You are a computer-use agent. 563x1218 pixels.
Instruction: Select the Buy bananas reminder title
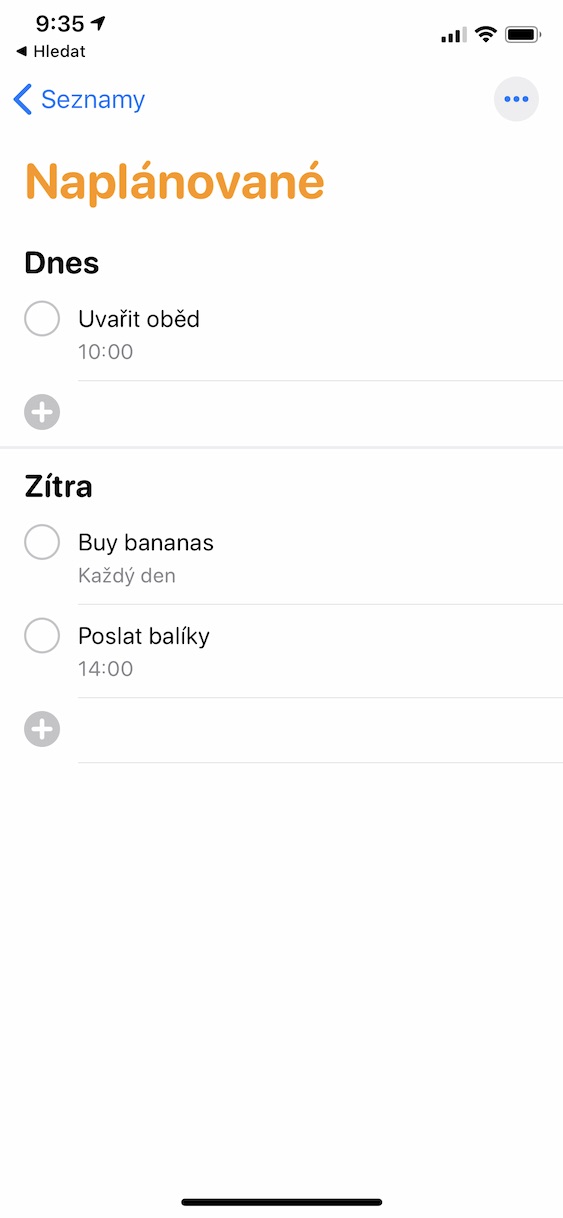(x=146, y=543)
